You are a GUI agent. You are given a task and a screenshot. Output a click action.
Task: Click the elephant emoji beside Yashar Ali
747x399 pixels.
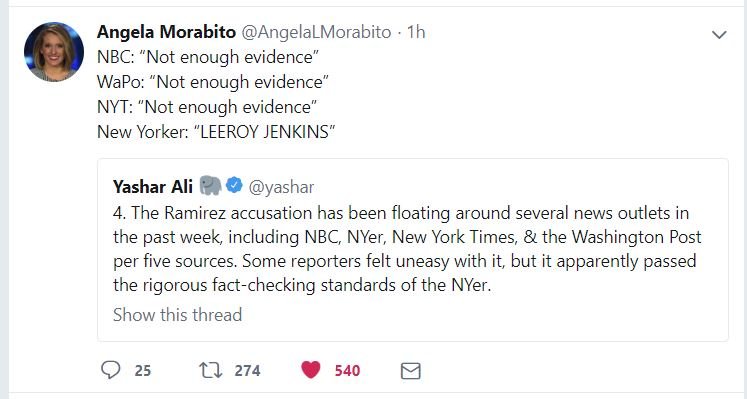pyautogui.click(x=210, y=185)
